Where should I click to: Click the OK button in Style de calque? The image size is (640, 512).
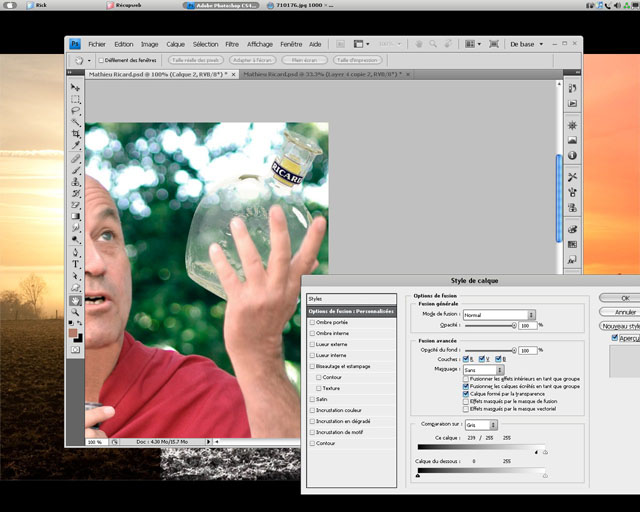pos(624,298)
